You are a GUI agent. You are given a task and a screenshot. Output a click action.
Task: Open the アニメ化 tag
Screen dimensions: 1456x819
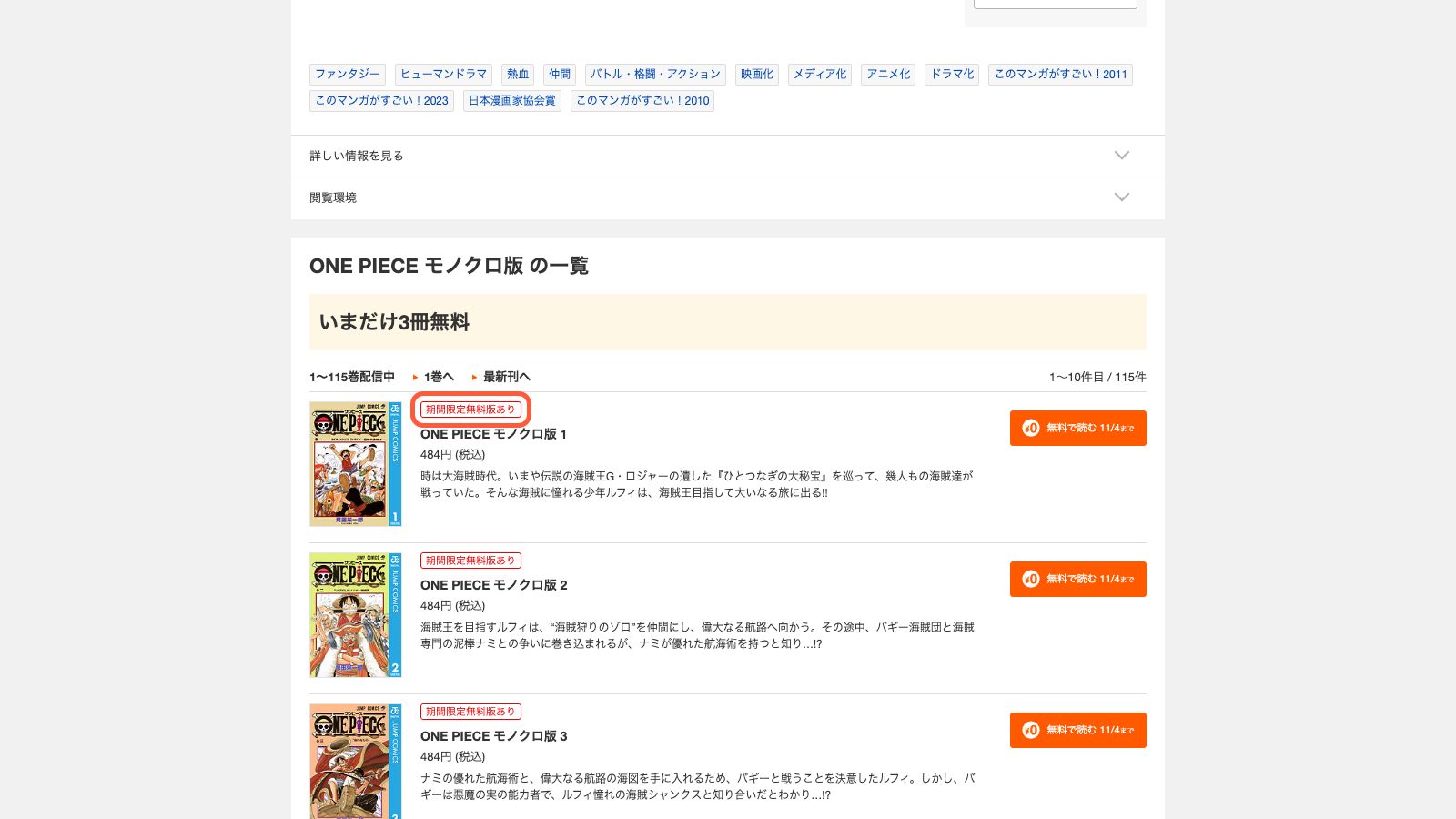coord(888,75)
